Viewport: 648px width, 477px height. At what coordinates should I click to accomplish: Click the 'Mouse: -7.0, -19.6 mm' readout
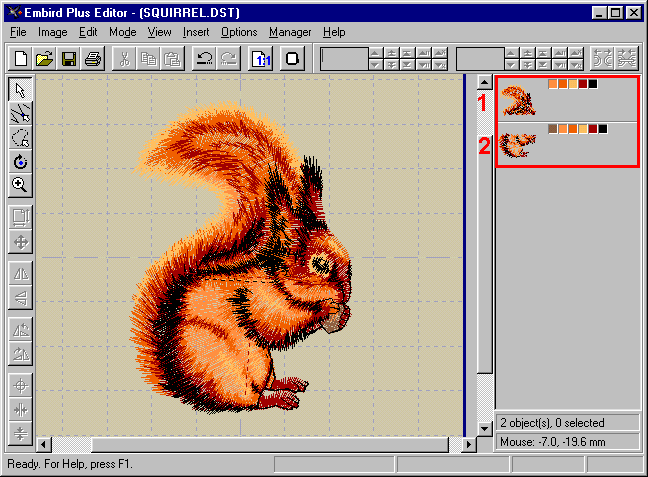553,442
